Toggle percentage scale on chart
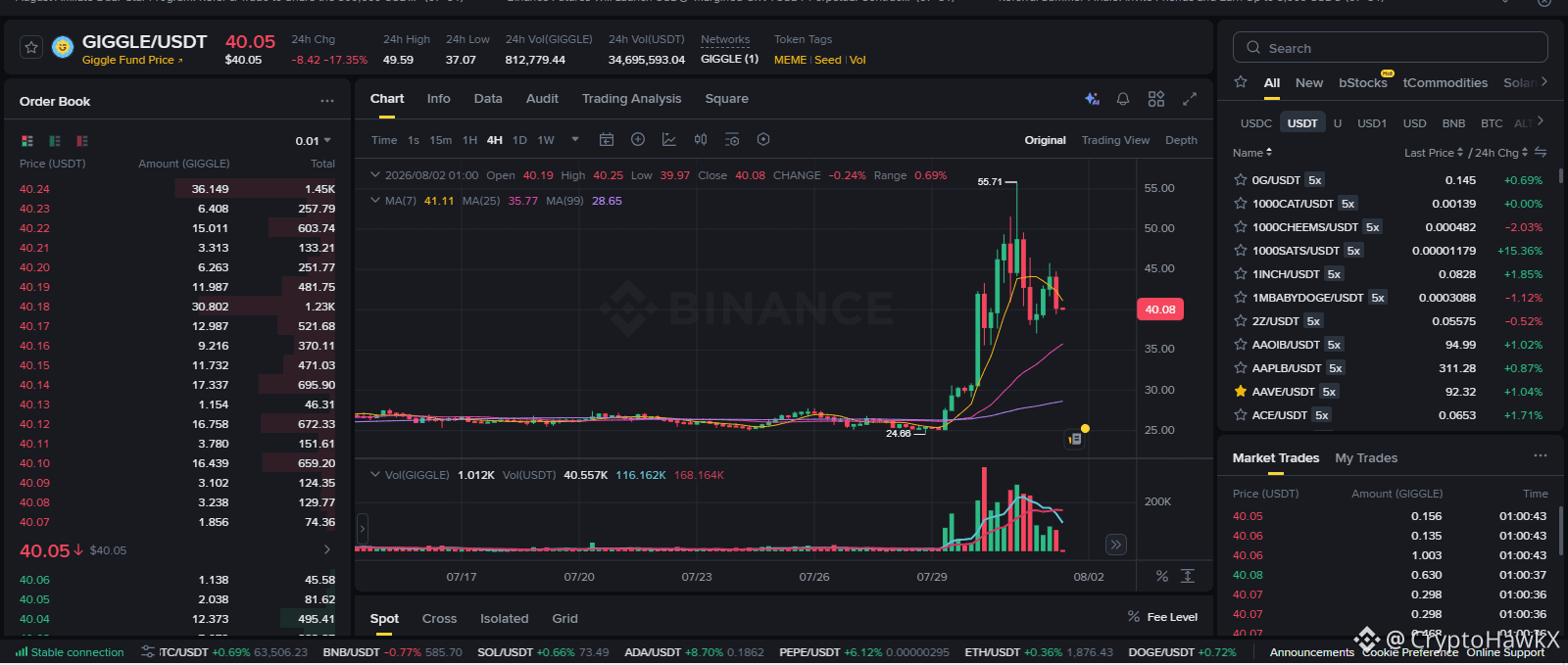The height and width of the screenshot is (665, 1568). click(x=1161, y=576)
